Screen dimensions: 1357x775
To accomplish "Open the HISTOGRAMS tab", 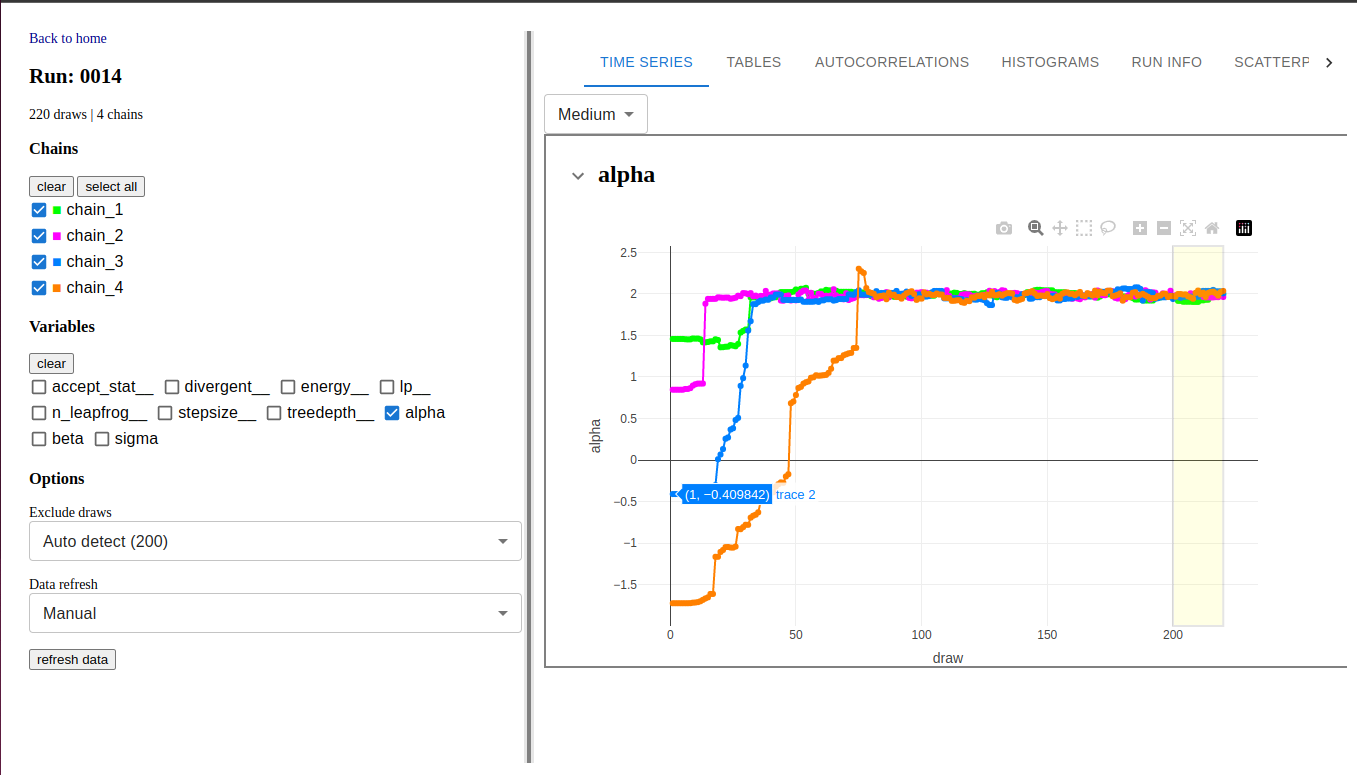I will (x=1050, y=62).
